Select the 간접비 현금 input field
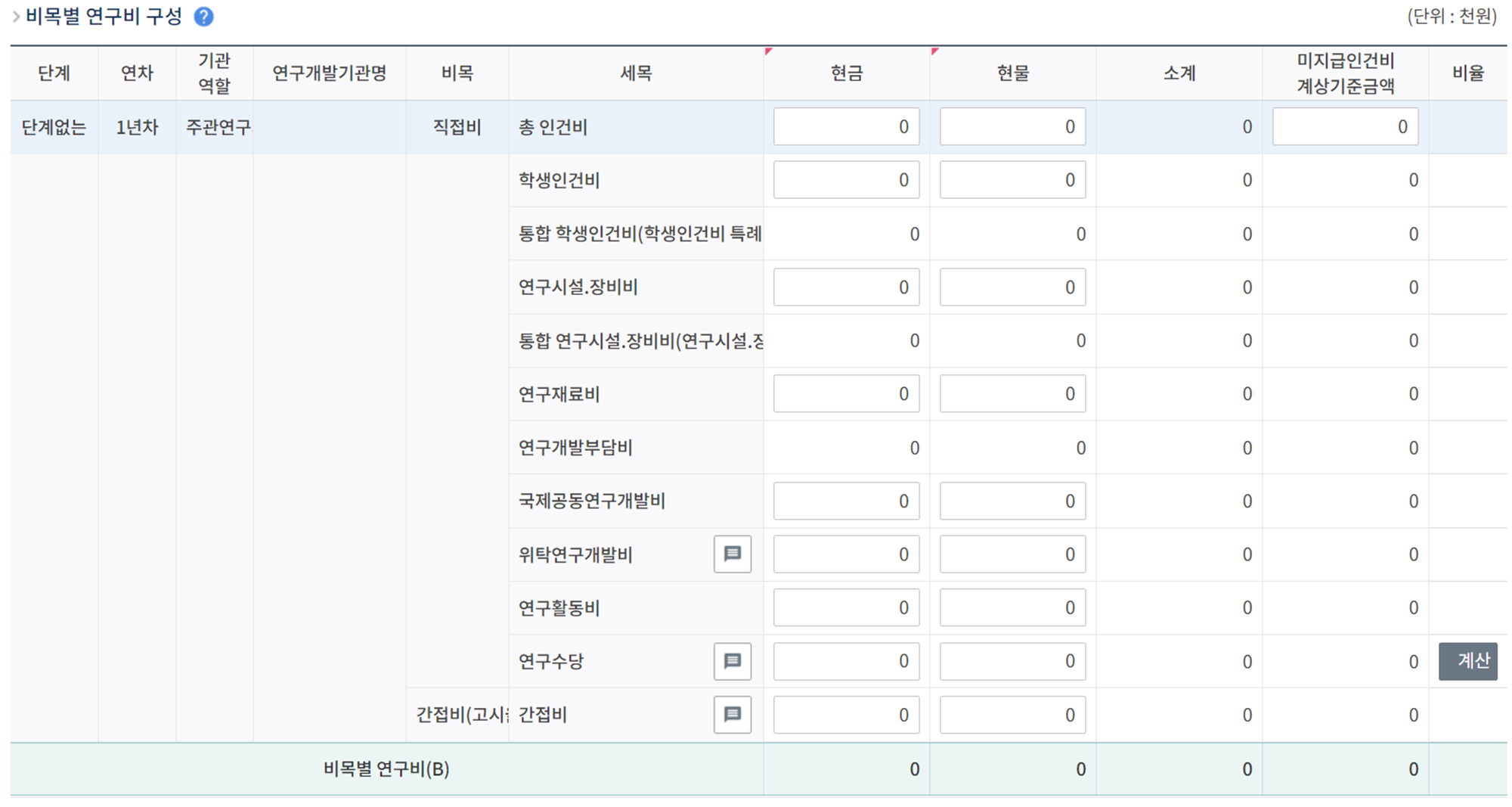The image size is (1512, 807). pyautogui.click(x=846, y=715)
